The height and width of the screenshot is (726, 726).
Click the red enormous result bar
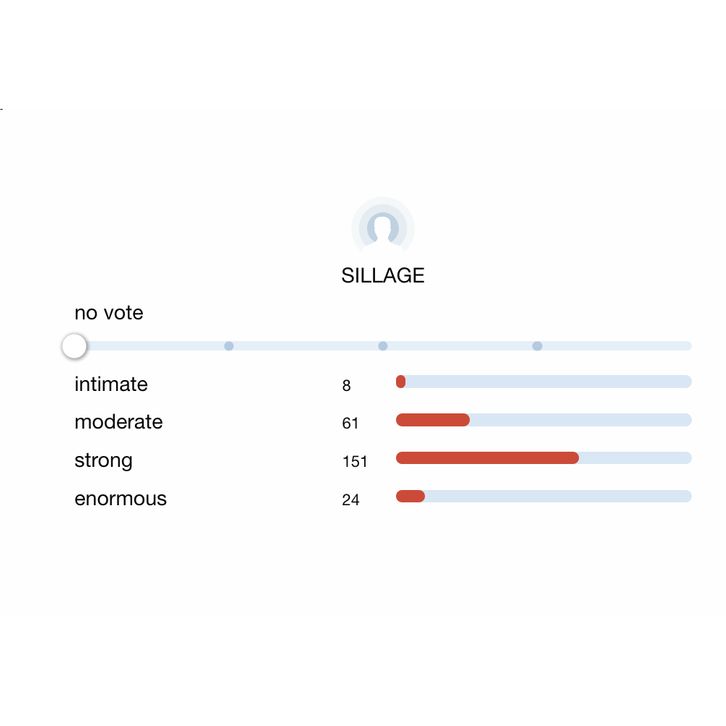click(410, 496)
